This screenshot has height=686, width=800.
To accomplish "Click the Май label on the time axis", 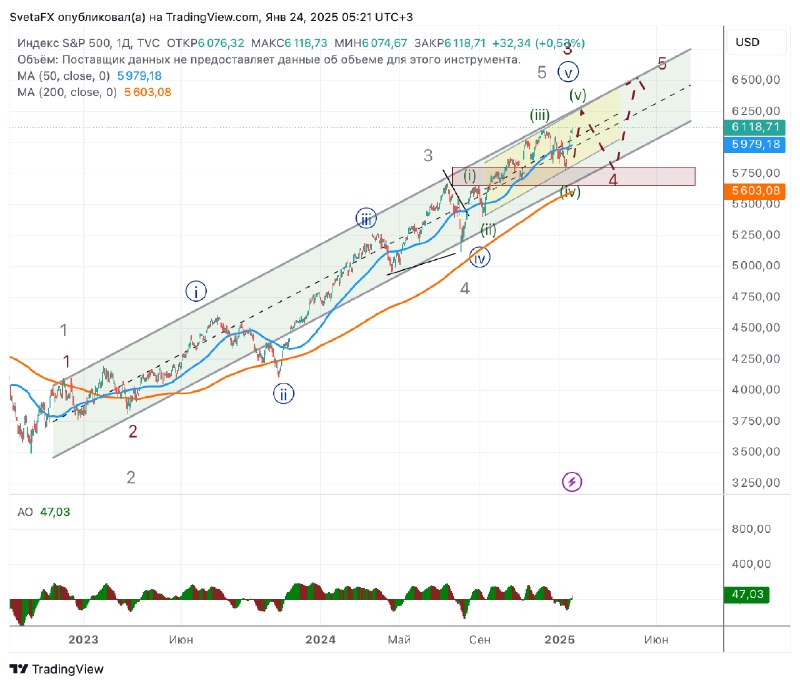I will [399, 640].
